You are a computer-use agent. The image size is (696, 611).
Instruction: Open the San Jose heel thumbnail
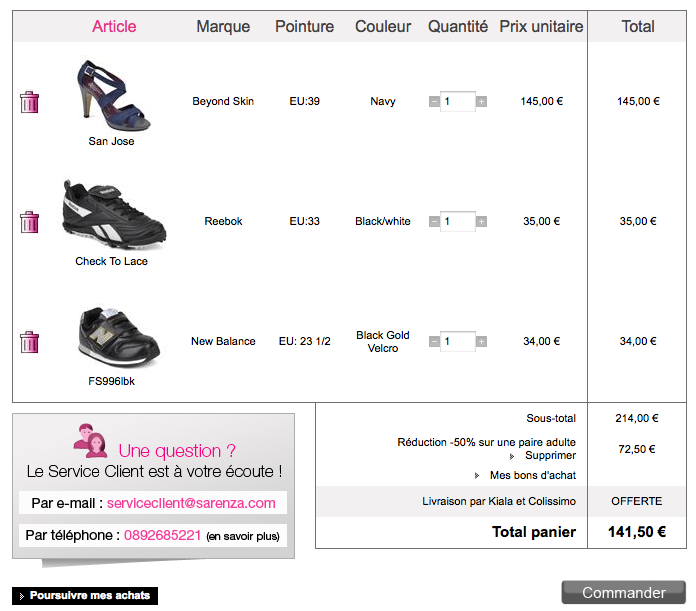113,95
